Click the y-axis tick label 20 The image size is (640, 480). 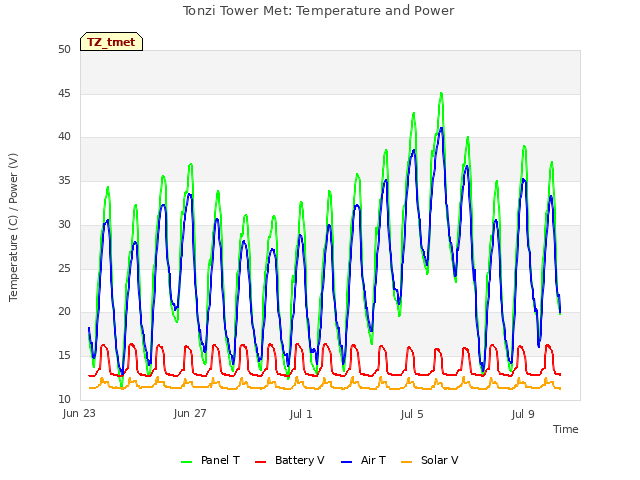click(64, 312)
